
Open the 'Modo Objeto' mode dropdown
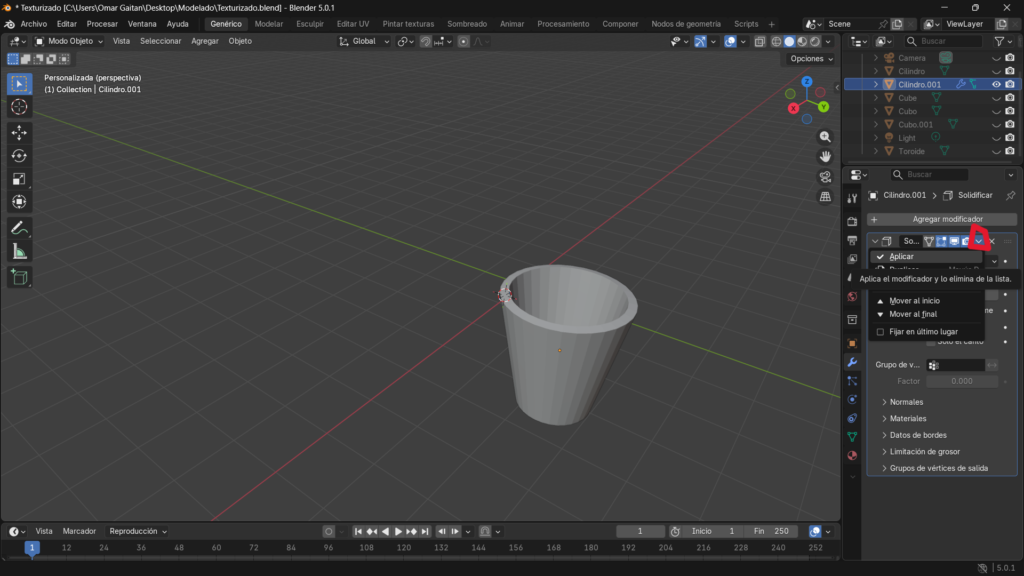pyautogui.click(x=69, y=41)
